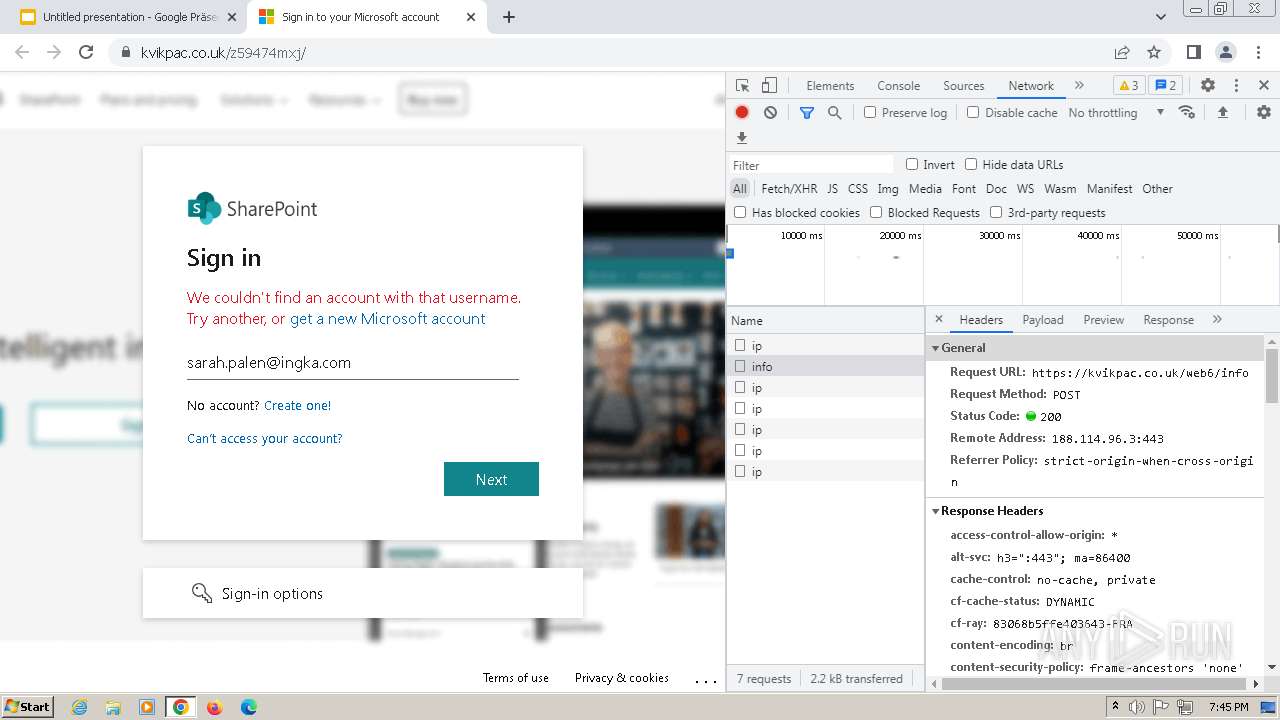The image size is (1280, 720).
Task: Focus the network Filter text box
Action: (x=811, y=165)
